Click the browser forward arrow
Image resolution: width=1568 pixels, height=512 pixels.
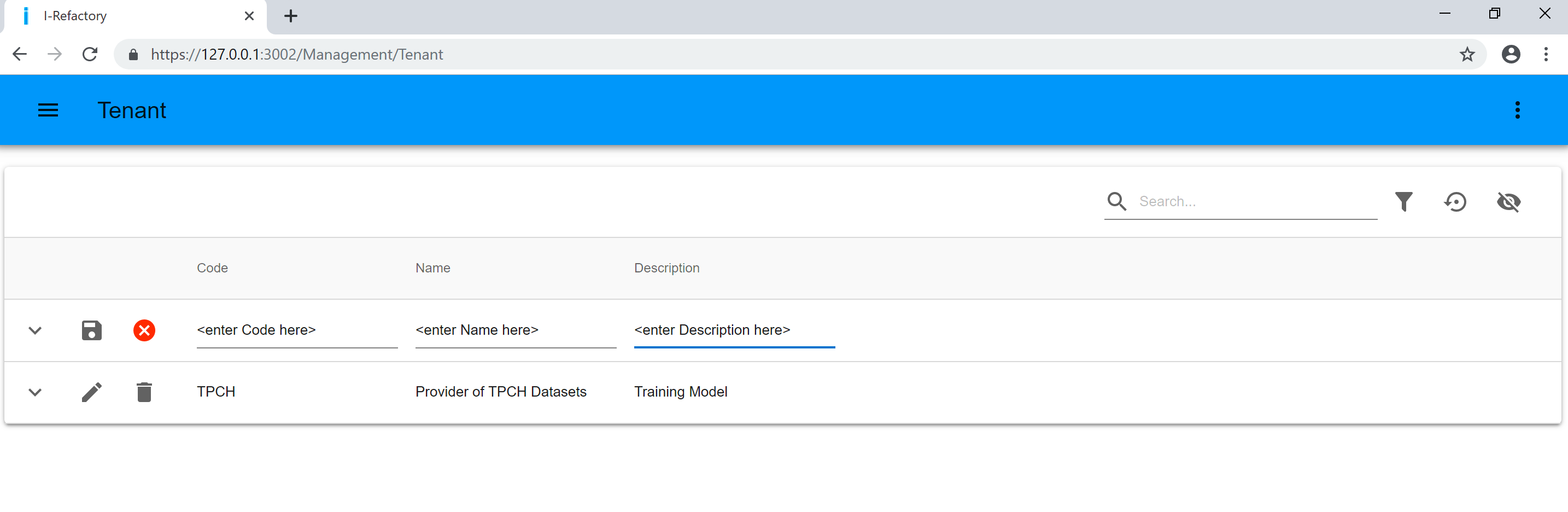coord(55,54)
